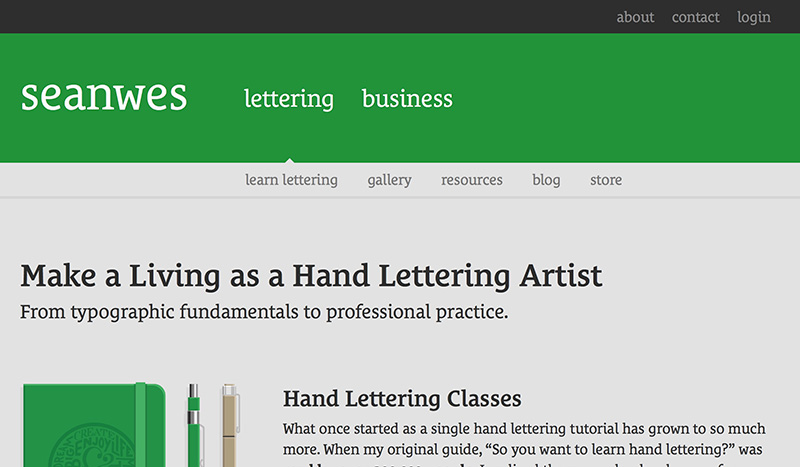The height and width of the screenshot is (467, 800).
Task: Click the typographic fundamentals subtitle text
Action: click(264, 312)
